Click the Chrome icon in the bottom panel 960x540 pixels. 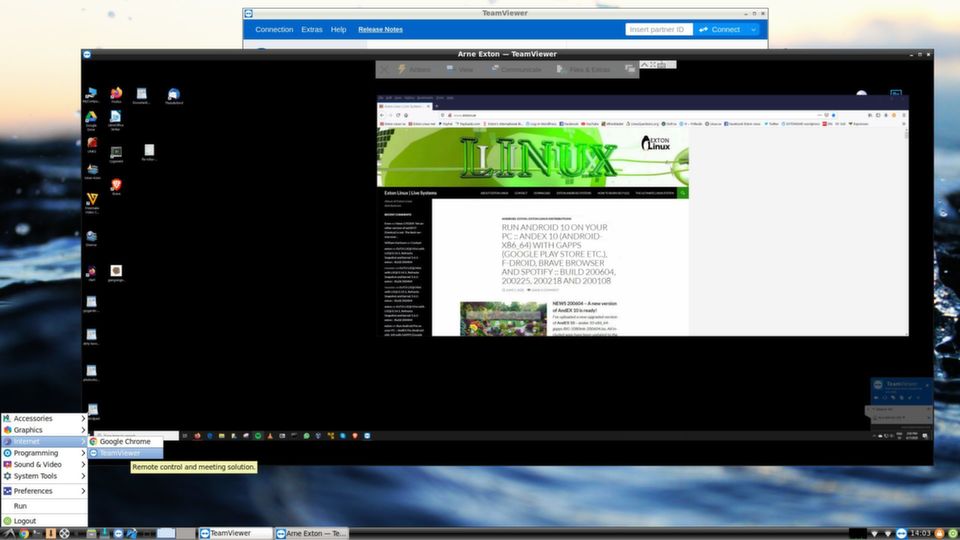click(23, 533)
